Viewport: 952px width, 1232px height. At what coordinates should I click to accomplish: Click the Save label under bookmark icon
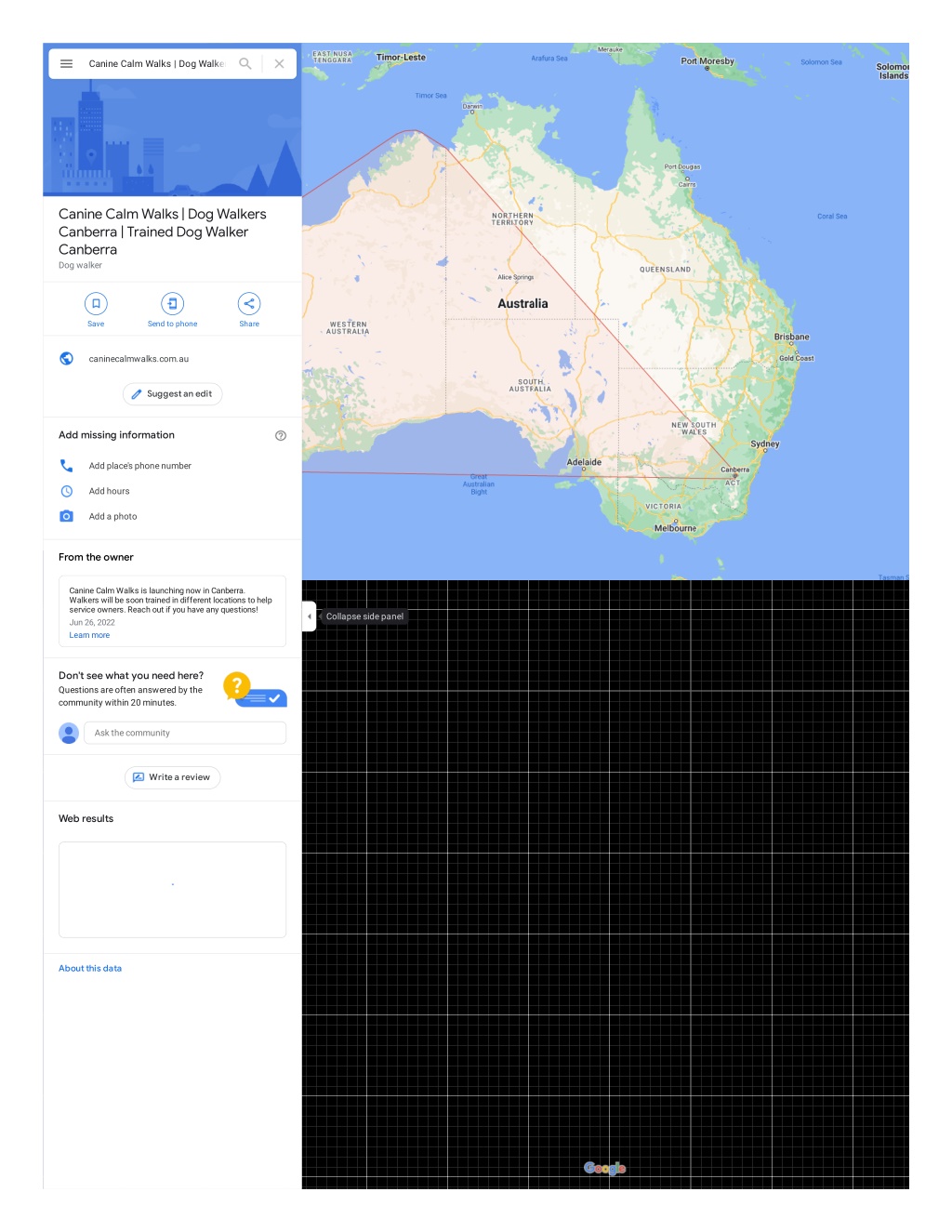96,324
